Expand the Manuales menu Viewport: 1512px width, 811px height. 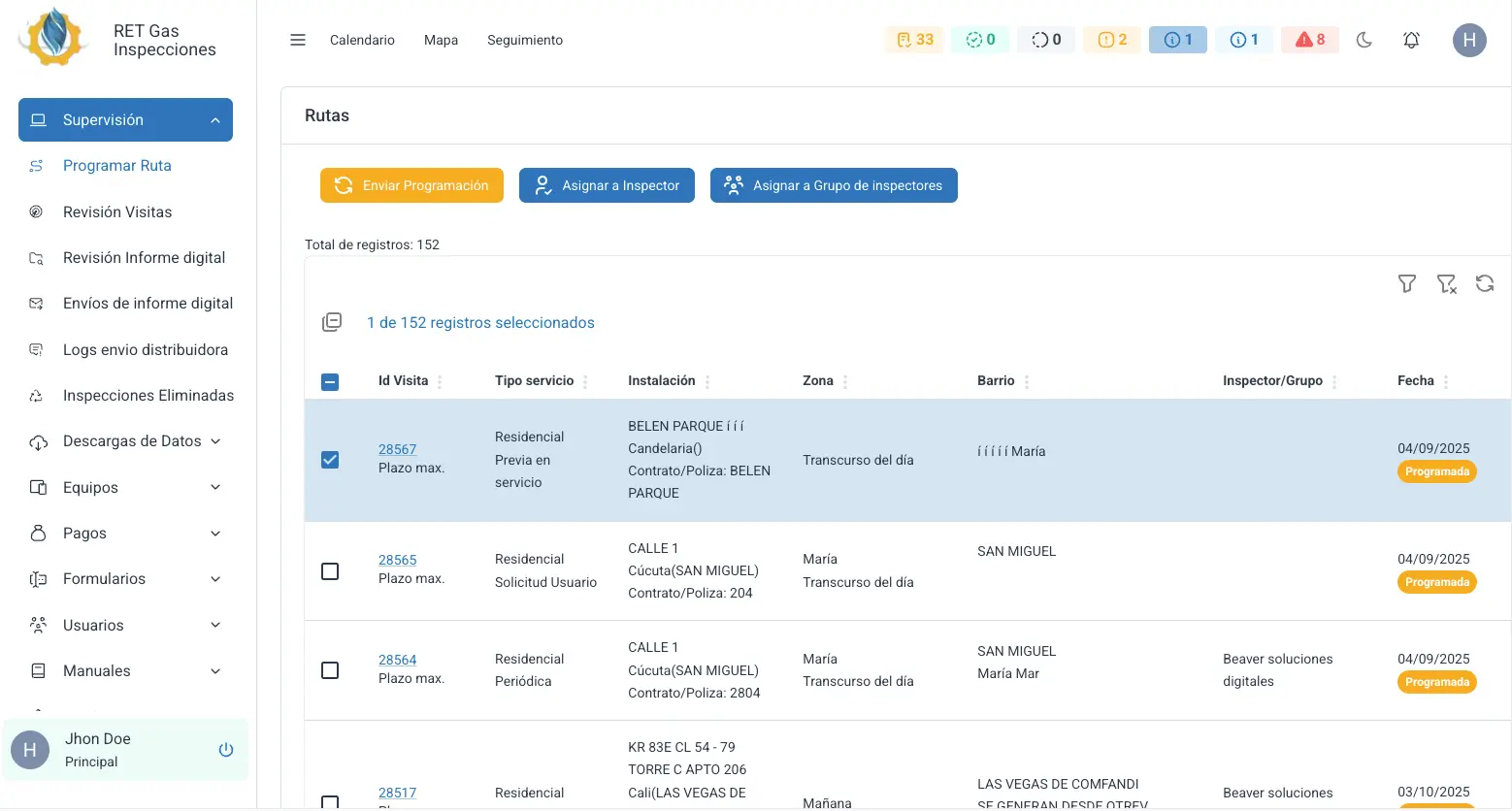(125, 670)
